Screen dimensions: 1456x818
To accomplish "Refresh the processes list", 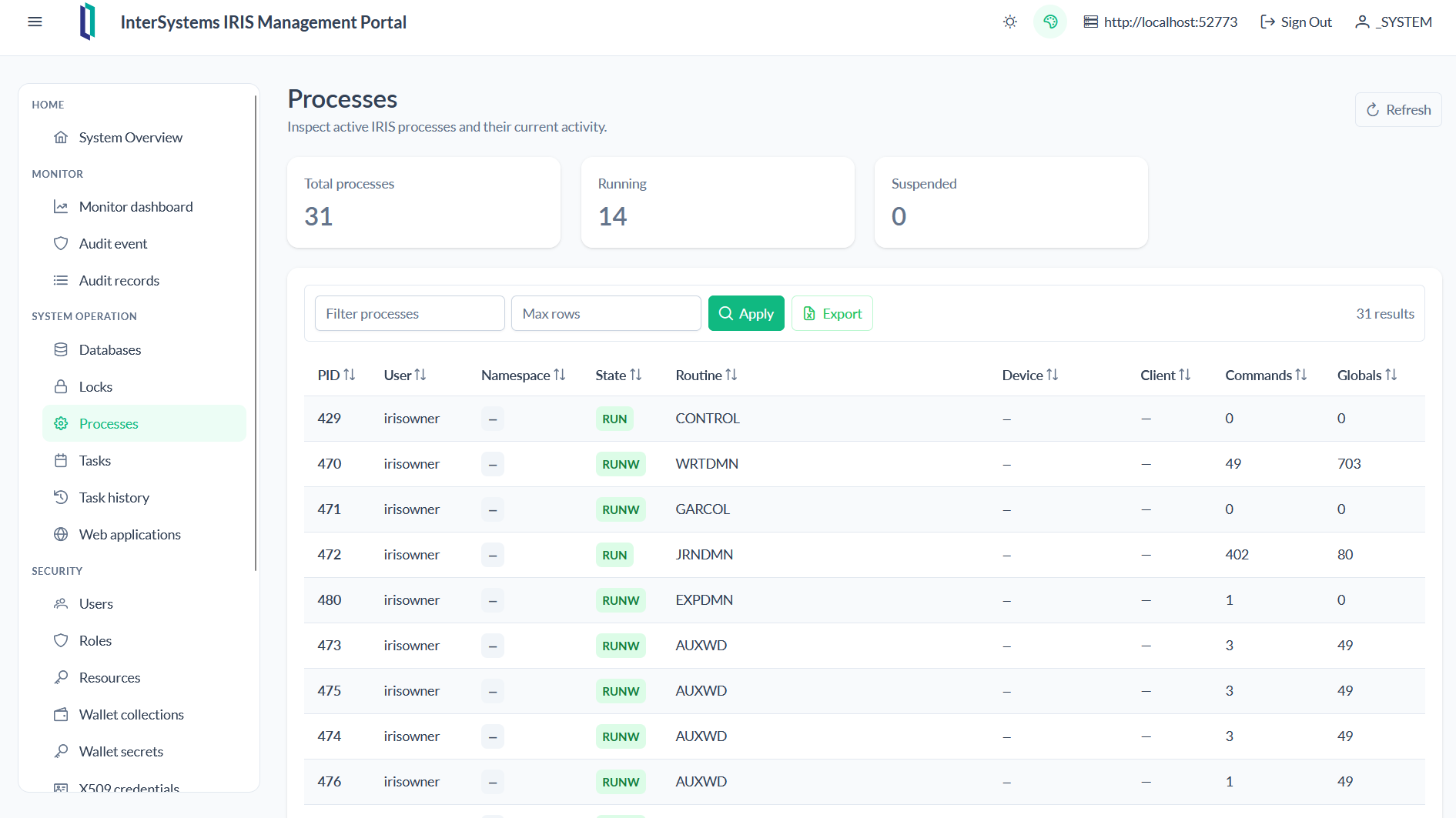I will point(1398,110).
